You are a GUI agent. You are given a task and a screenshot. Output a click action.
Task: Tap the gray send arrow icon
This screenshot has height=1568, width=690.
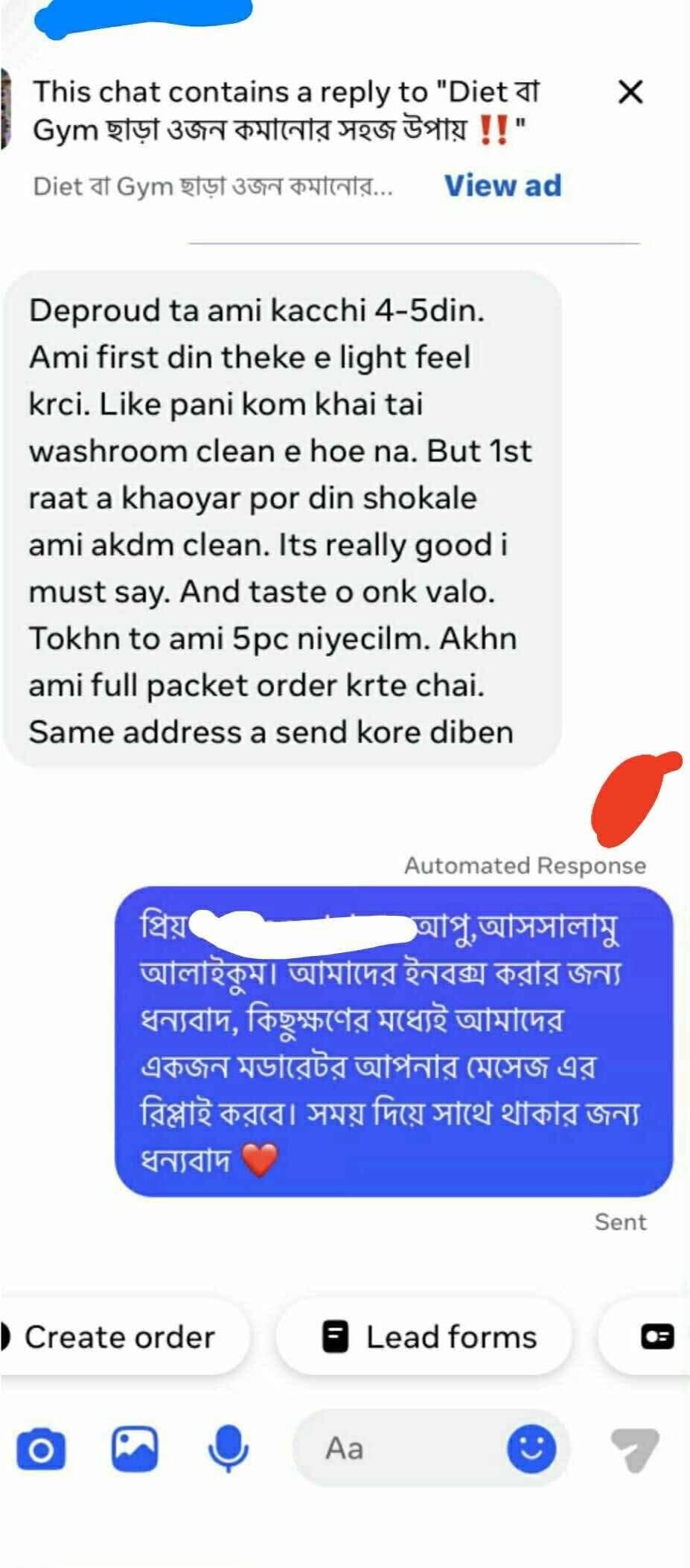point(635,1449)
